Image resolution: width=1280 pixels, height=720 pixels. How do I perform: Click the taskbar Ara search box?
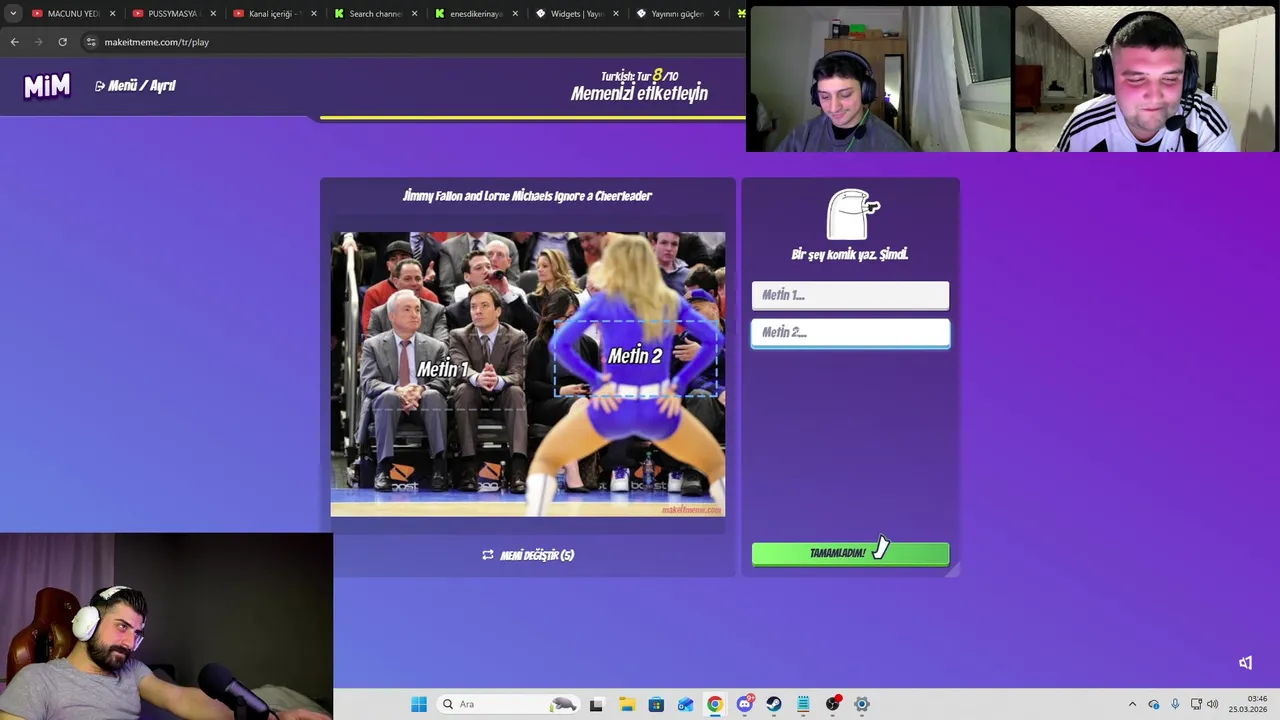(508, 704)
